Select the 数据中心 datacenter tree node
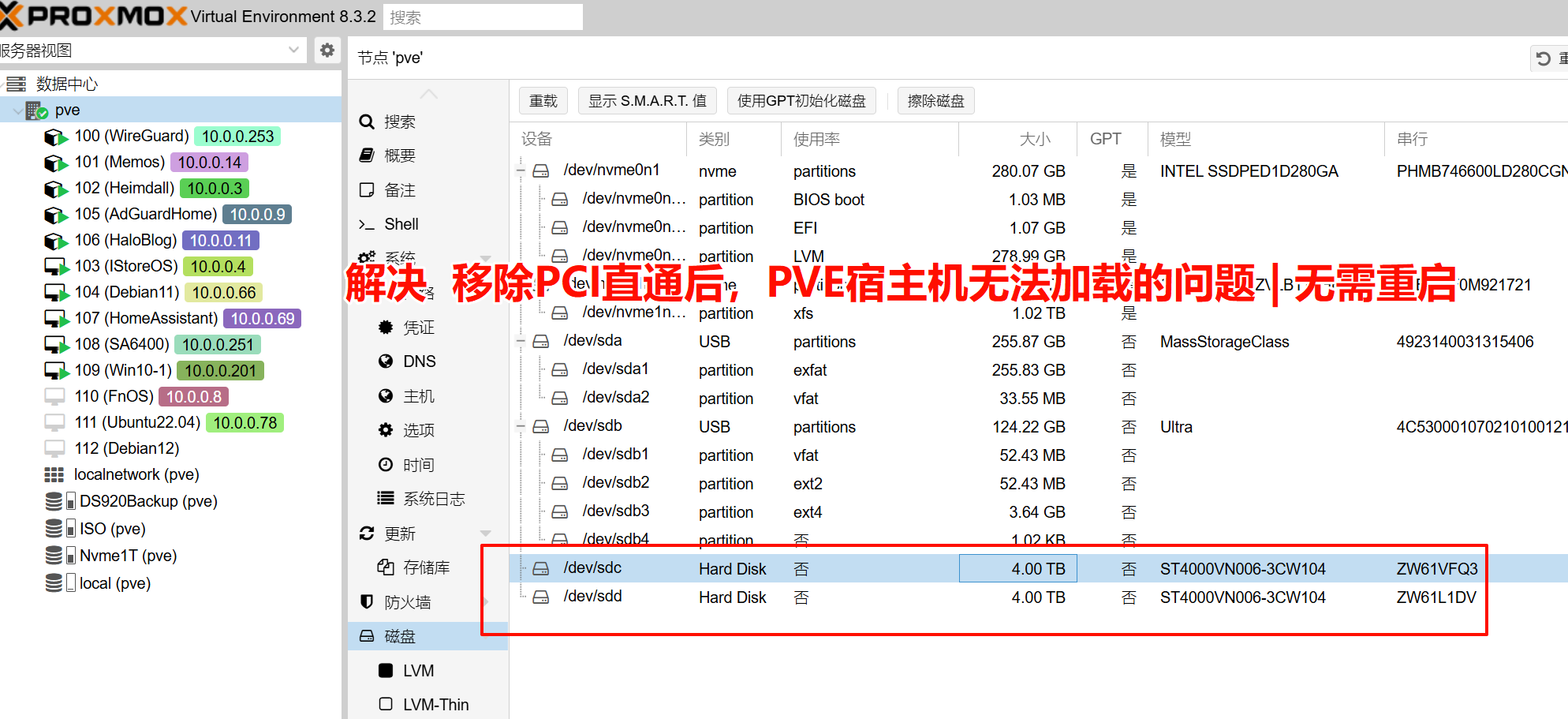 [x=67, y=84]
